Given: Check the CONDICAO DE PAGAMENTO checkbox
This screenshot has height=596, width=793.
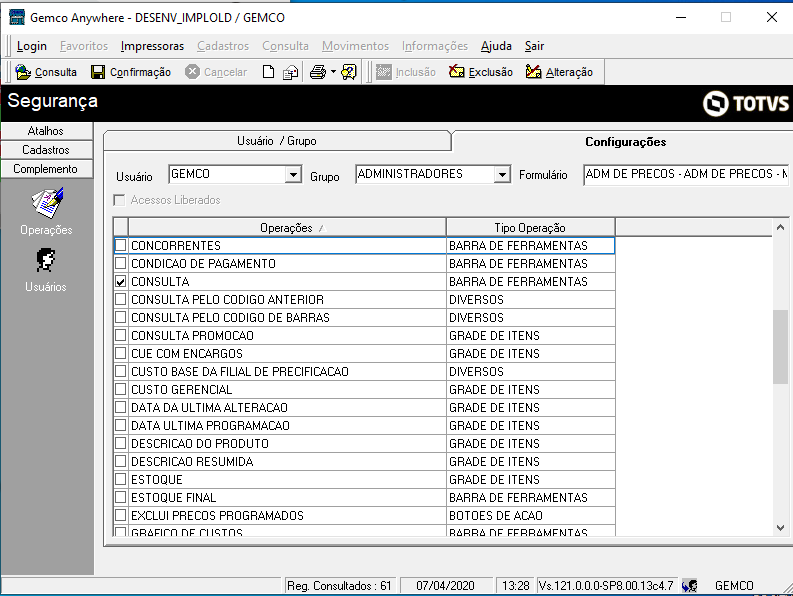Looking at the screenshot, I should pyautogui.click(x=120, y=263).
